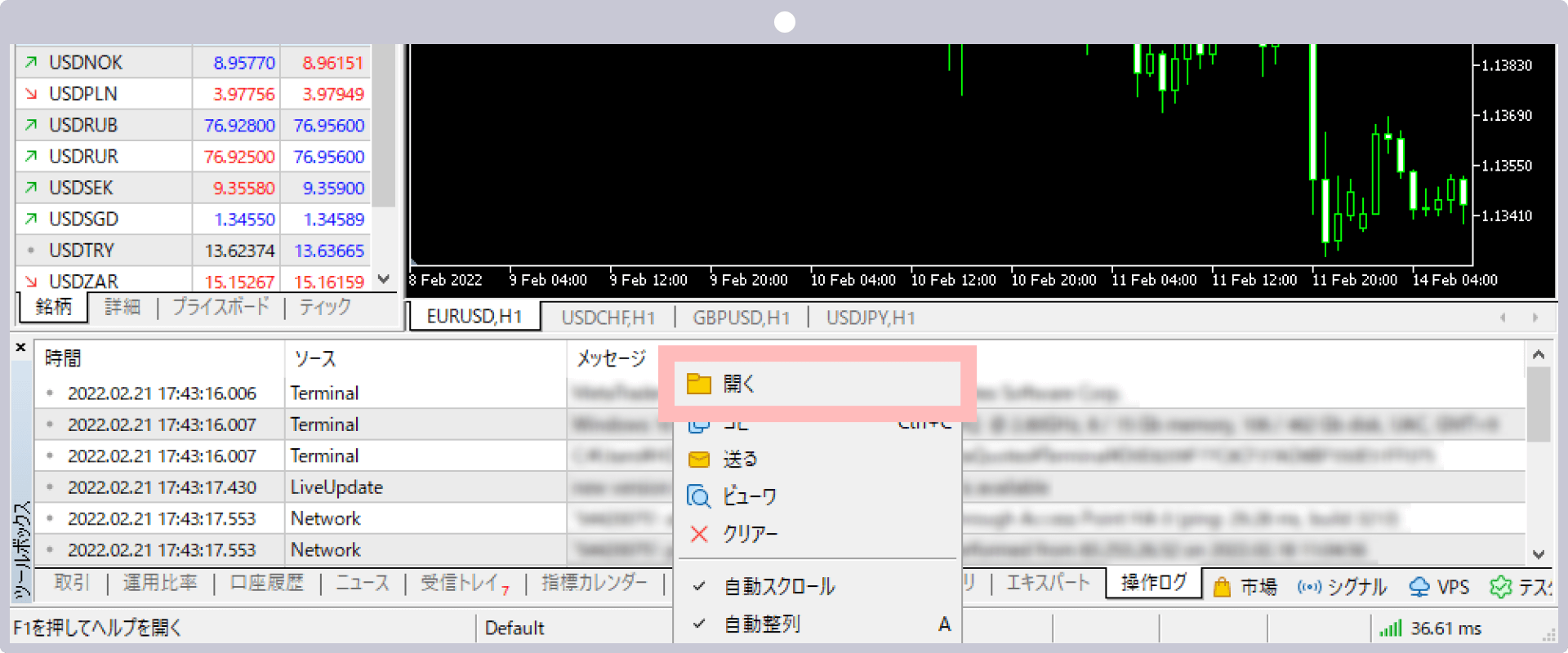Click log scrollbar up arrow
The width and height of the screenshot is (1568, 653).
pyautogui.click(x=1539, y=354)
